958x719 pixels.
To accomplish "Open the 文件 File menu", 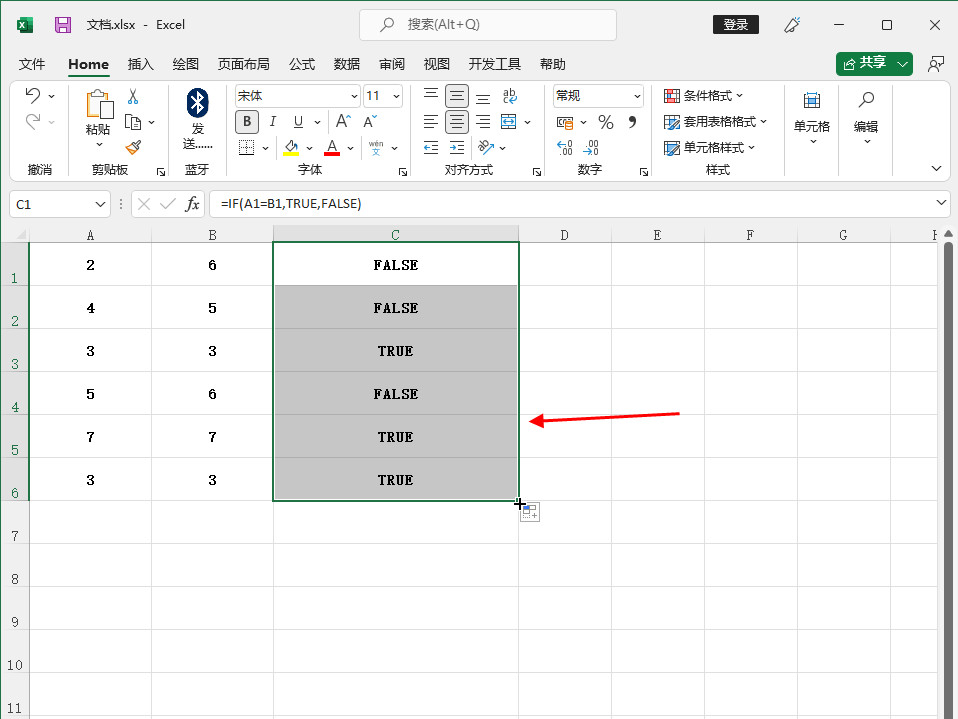I will [x=32, y=64].
